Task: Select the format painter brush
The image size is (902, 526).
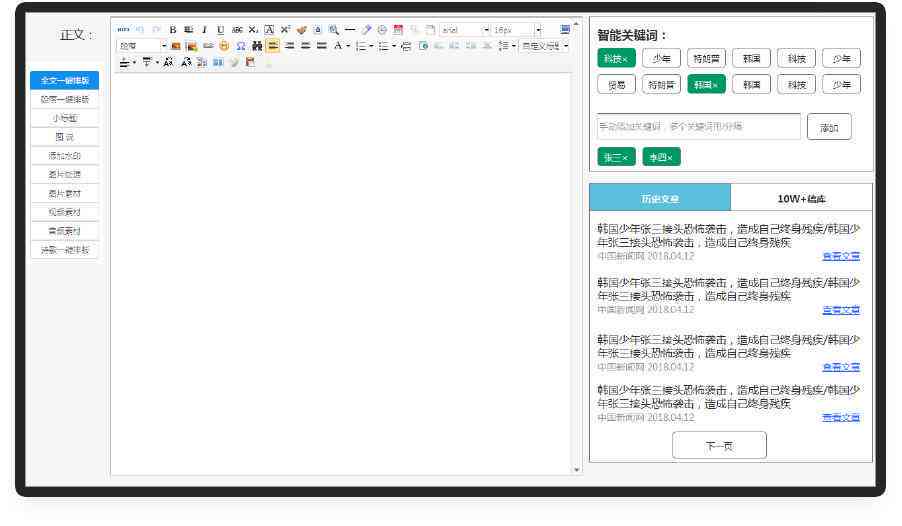Action: coord(301,29)
